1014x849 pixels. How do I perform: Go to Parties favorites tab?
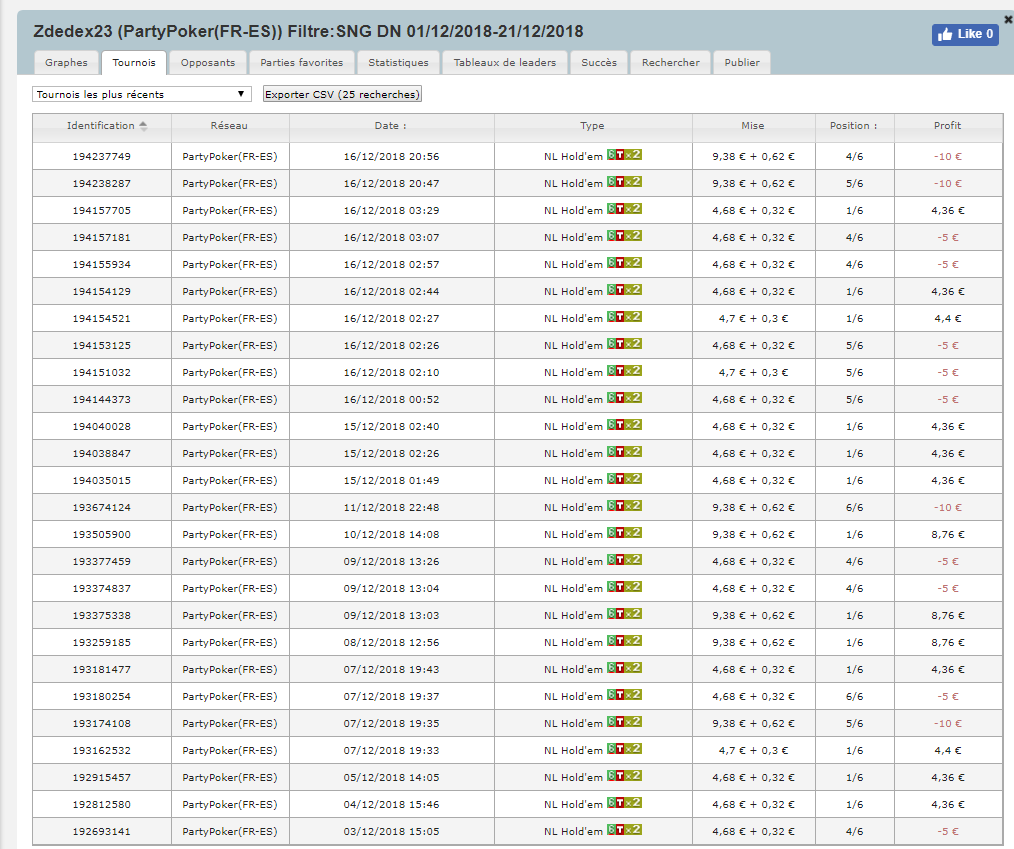301,63
